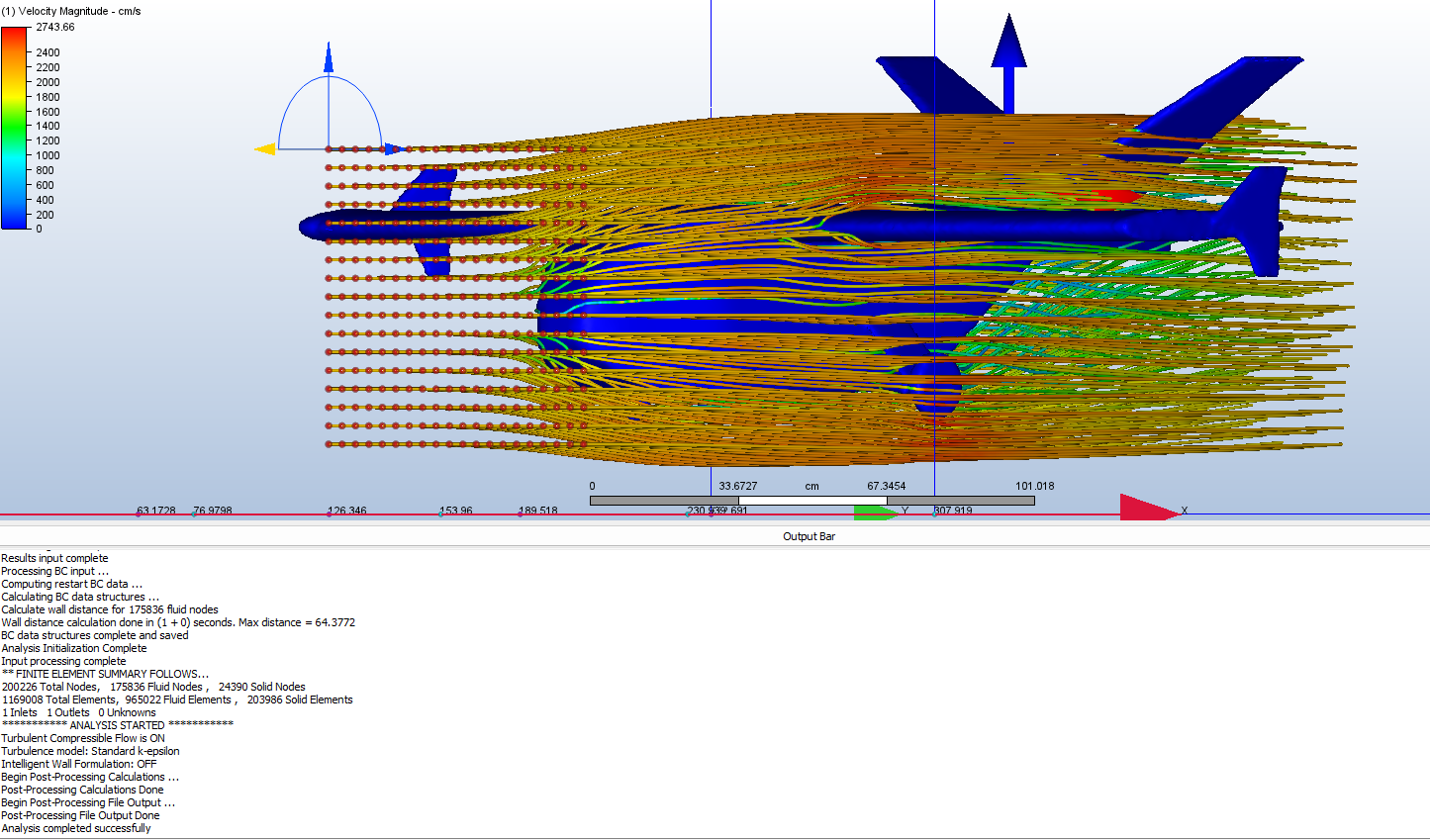Click the 'Calculating BC data structures ...' line
This screenshot has height=840, width=1430.
[x=80, y=597]
